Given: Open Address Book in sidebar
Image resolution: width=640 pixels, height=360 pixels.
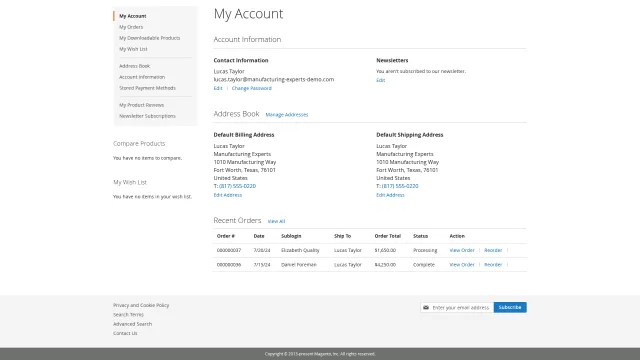Looking at the screenshot, I should tap(134, 66).
